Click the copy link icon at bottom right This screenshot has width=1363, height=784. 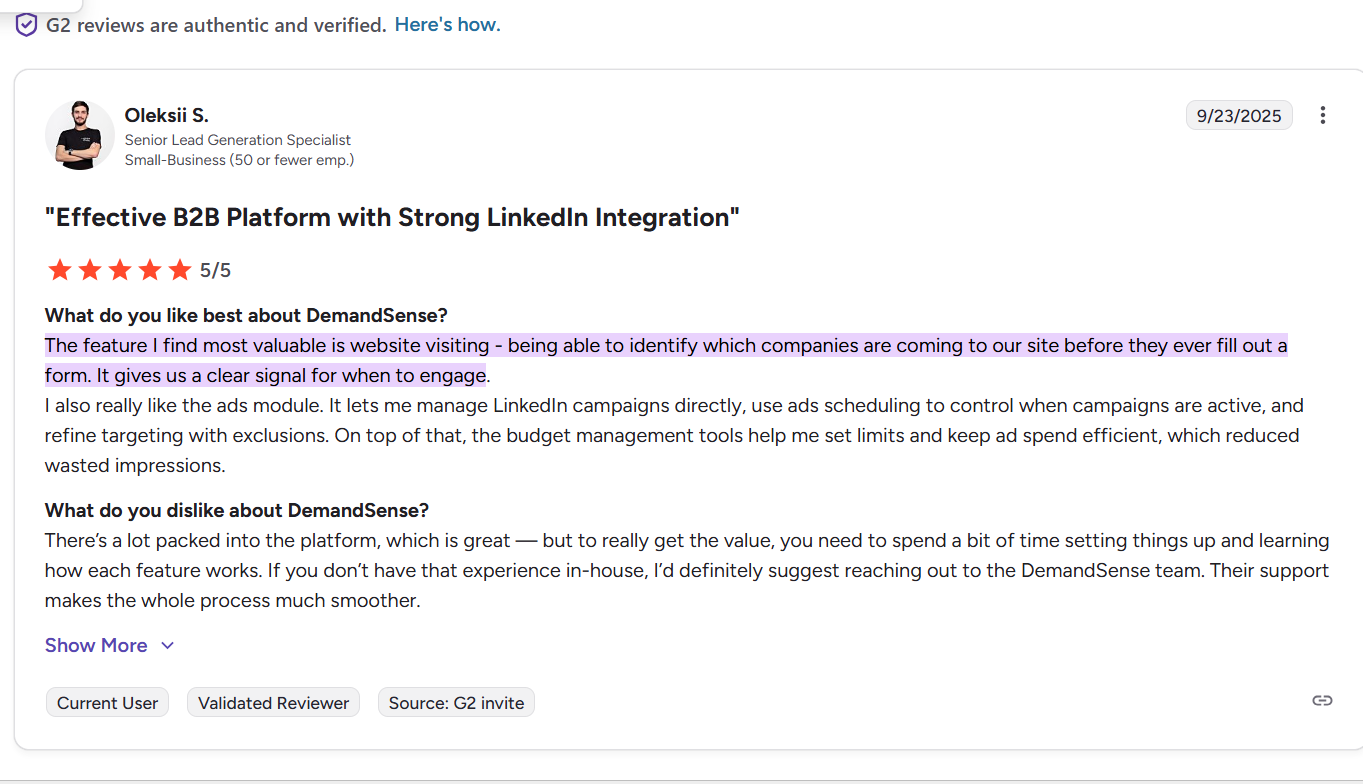click(1322, 701)
